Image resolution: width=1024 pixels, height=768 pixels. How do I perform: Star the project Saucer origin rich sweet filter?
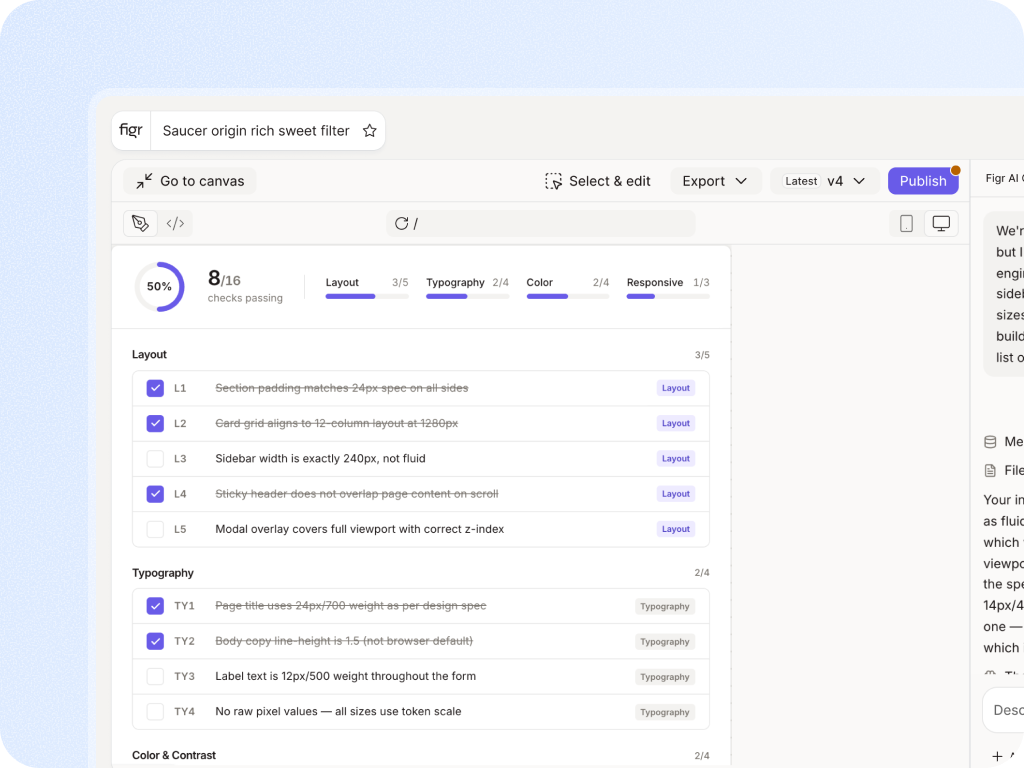370,131
